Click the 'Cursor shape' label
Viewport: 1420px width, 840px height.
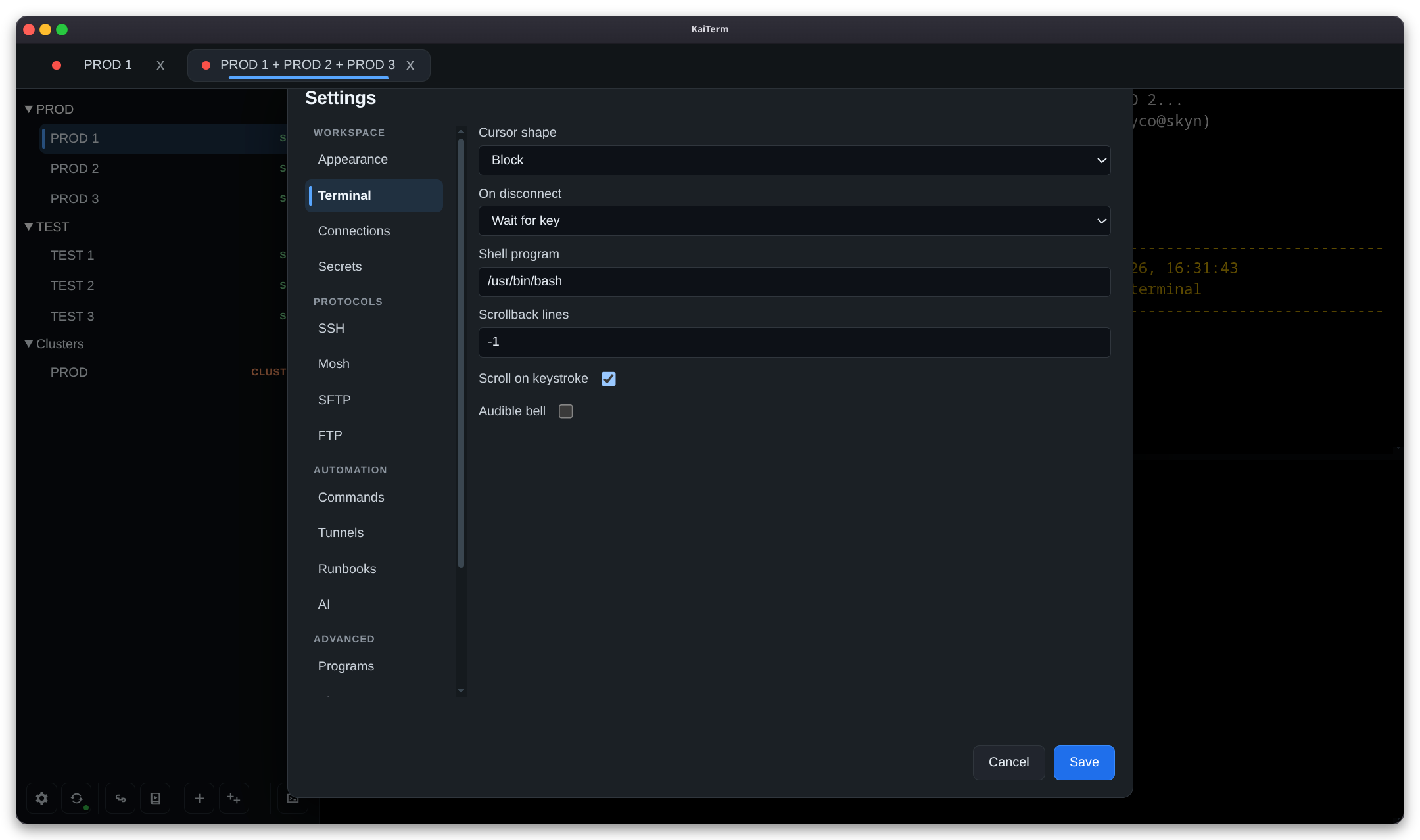point(517,133)
